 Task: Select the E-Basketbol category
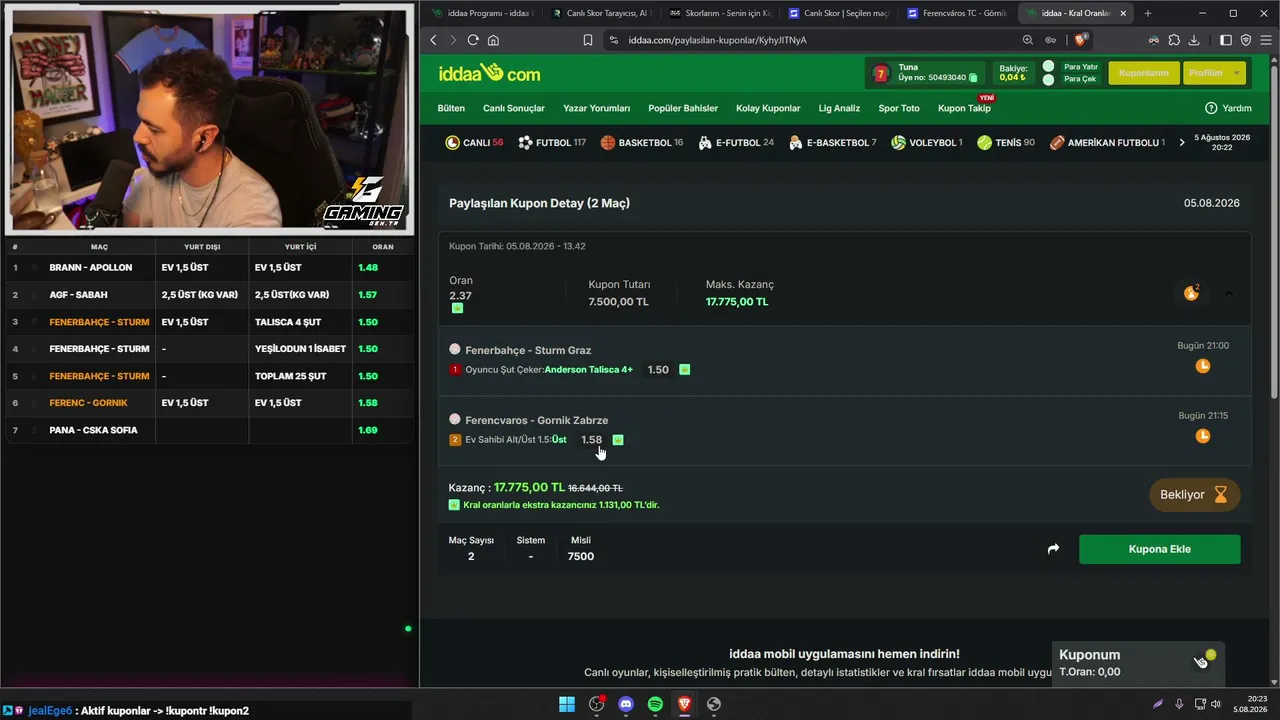833,143
